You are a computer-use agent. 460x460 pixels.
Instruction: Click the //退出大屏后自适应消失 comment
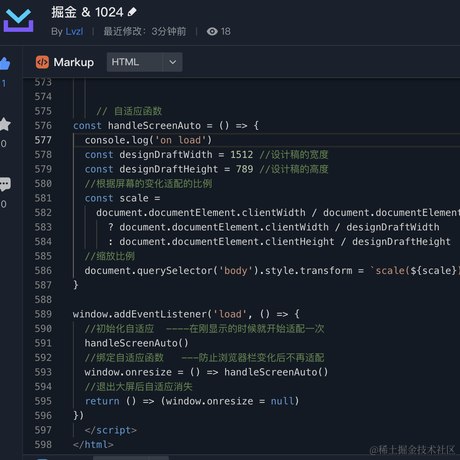point(139,387)
